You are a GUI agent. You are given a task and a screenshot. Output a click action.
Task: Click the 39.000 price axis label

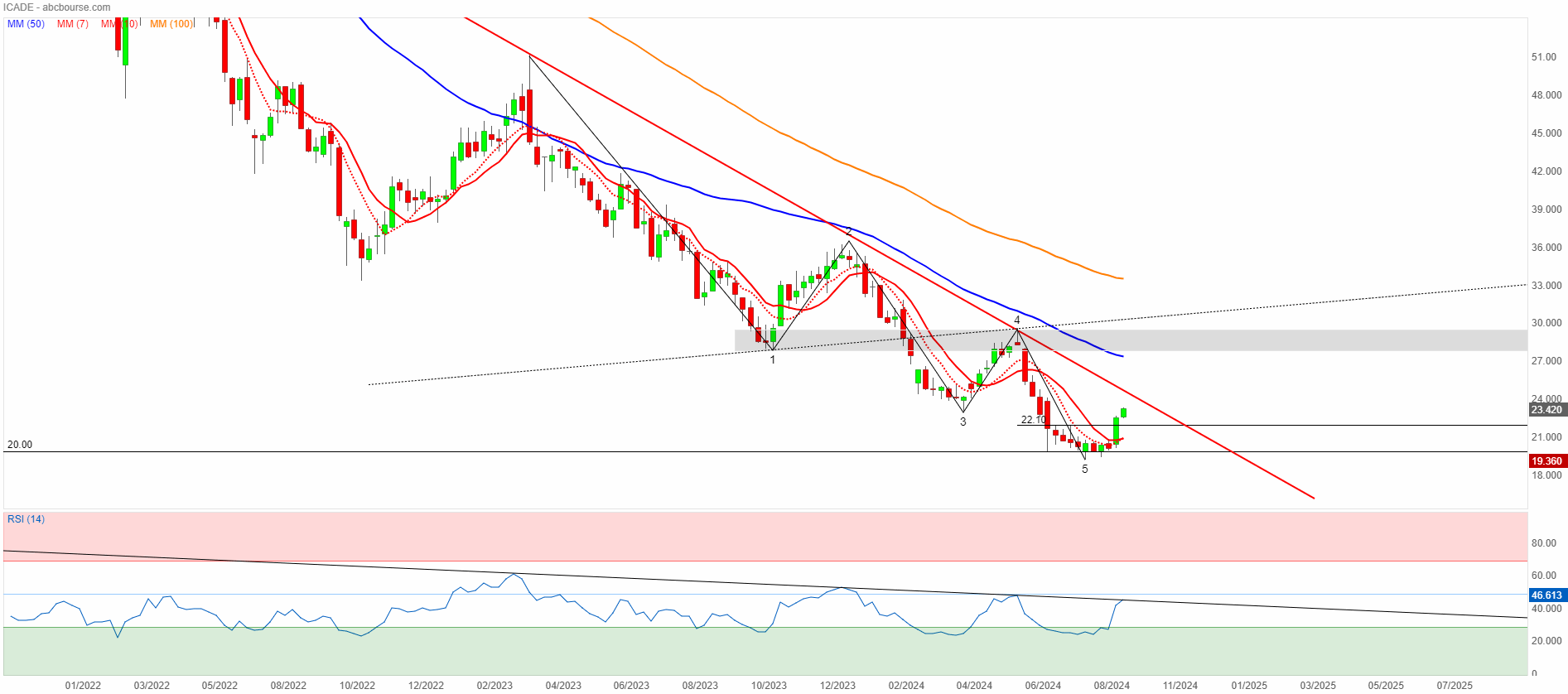pyautogui.click(x=1546, y=210)
